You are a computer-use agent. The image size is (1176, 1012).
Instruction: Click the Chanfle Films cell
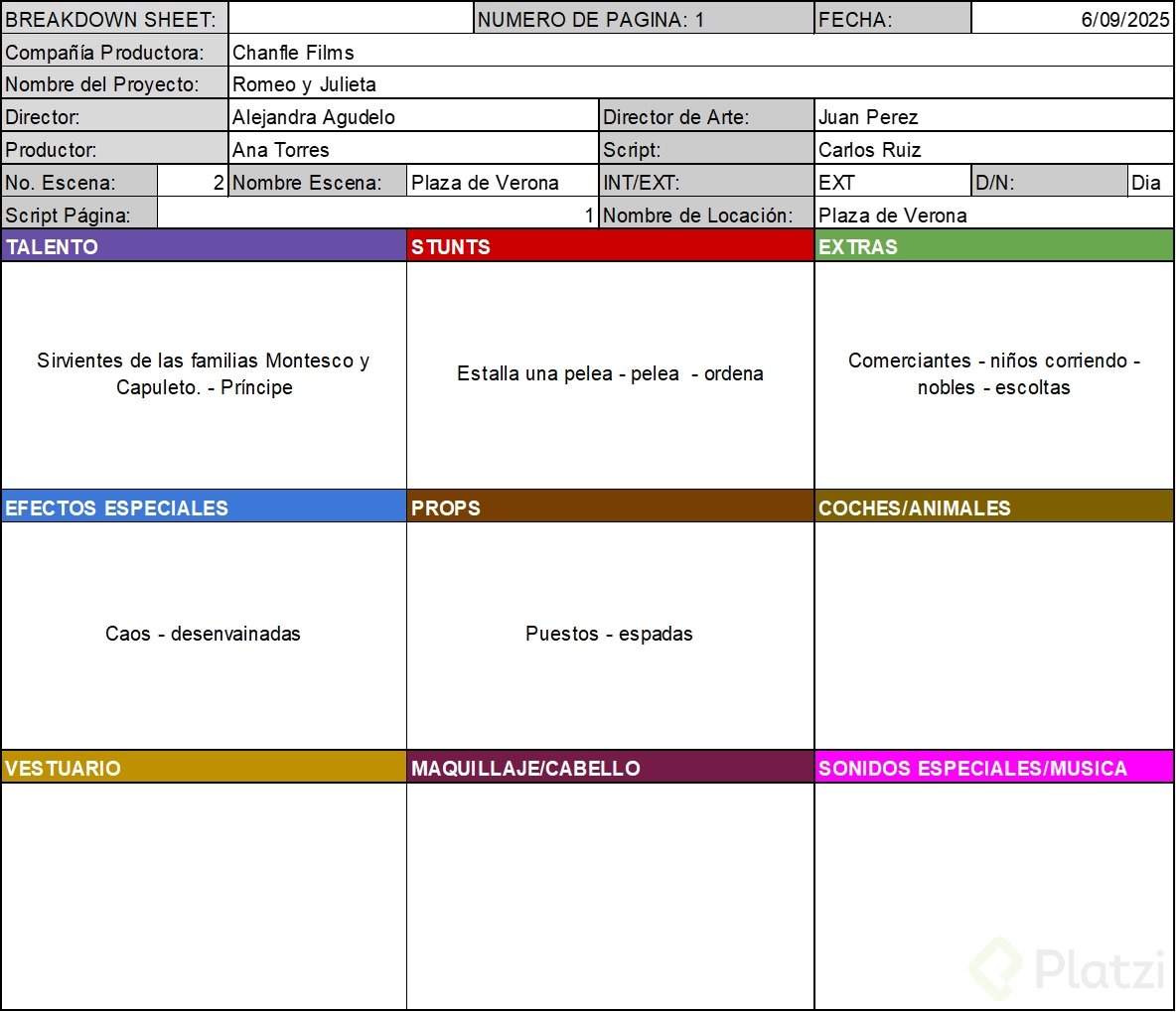(x=701, y=52)
